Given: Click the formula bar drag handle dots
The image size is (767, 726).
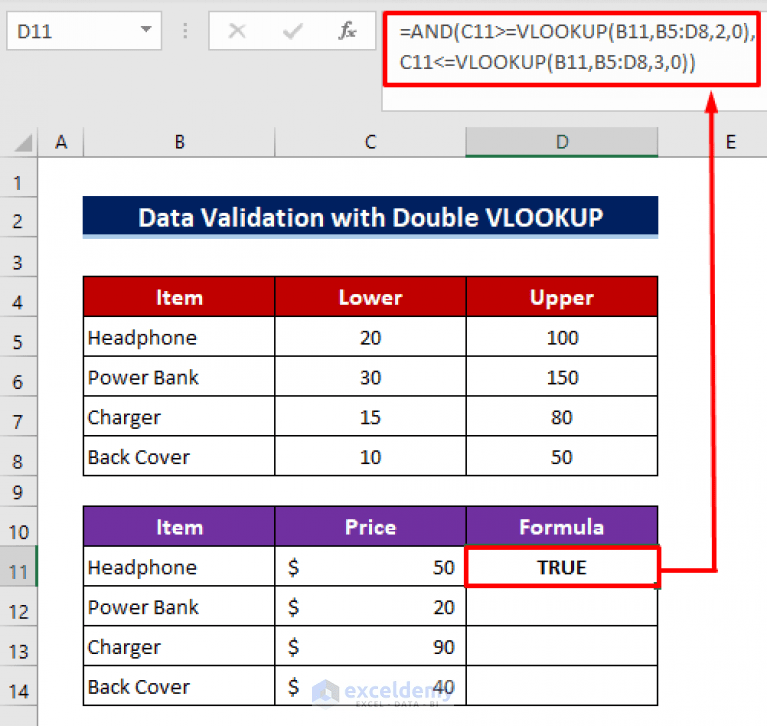Looking at the screenshot, I should 185,31.
